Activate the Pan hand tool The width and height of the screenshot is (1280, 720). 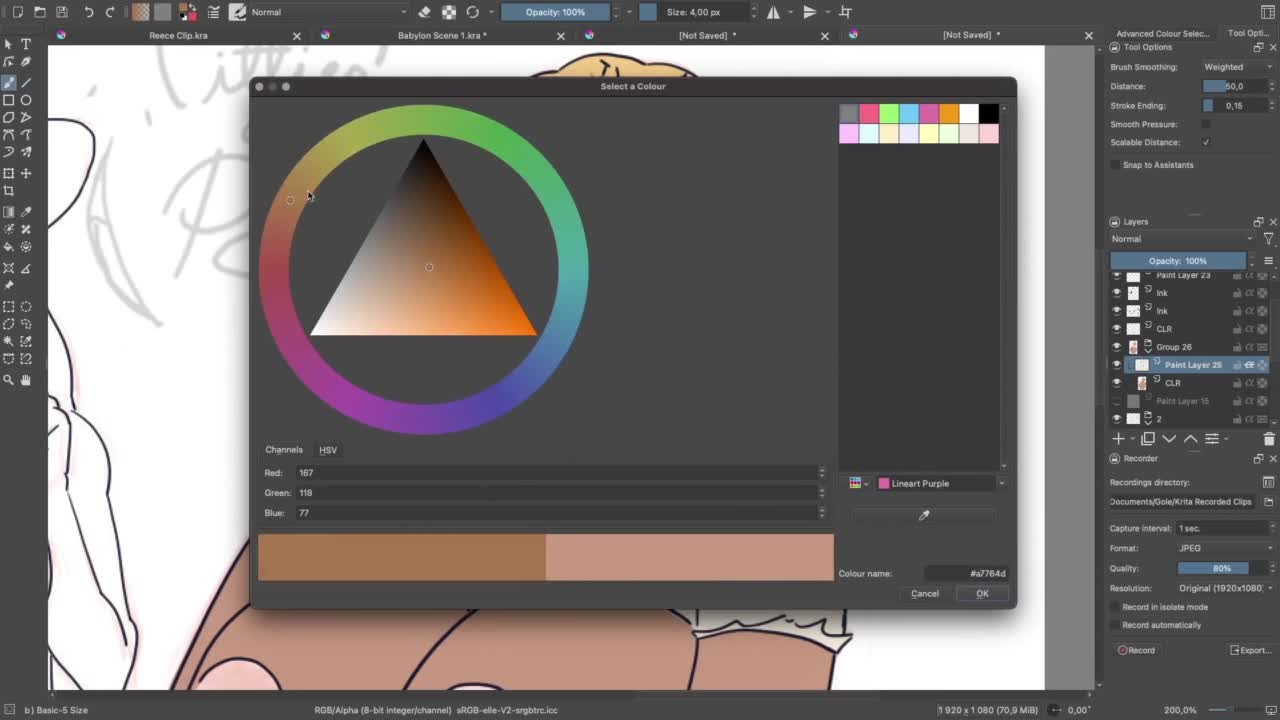coord(26,380)
